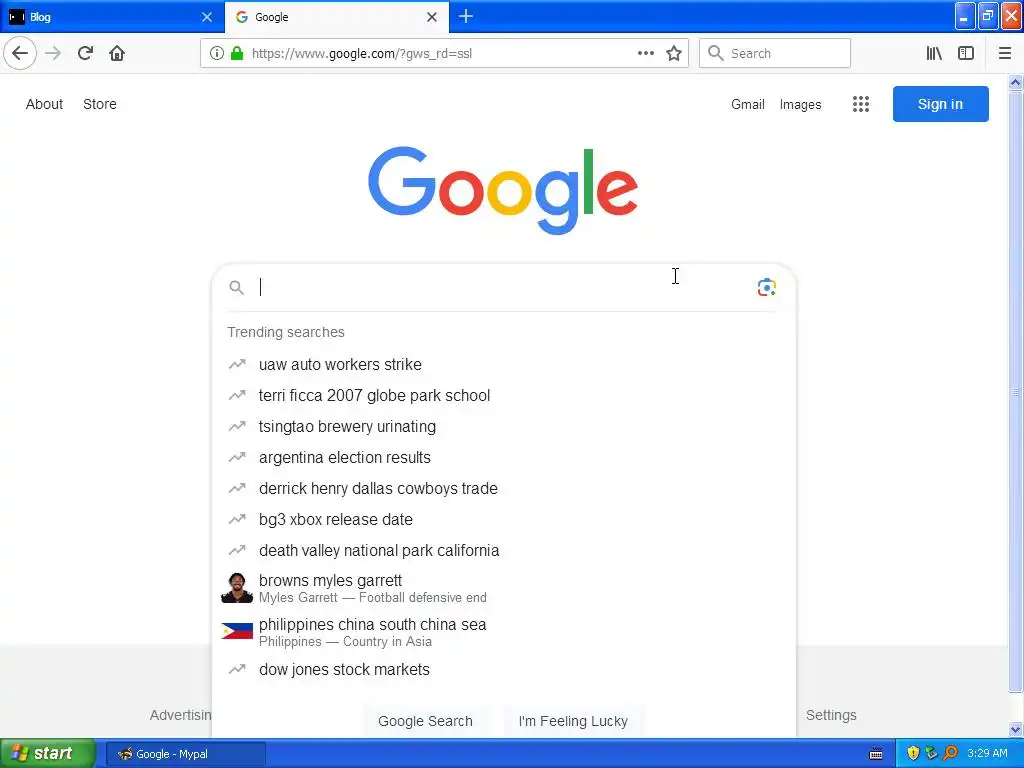The image size is (1024, 768).
Task: Click I'm Feeling Lucky button
Action: pos(573,721)
